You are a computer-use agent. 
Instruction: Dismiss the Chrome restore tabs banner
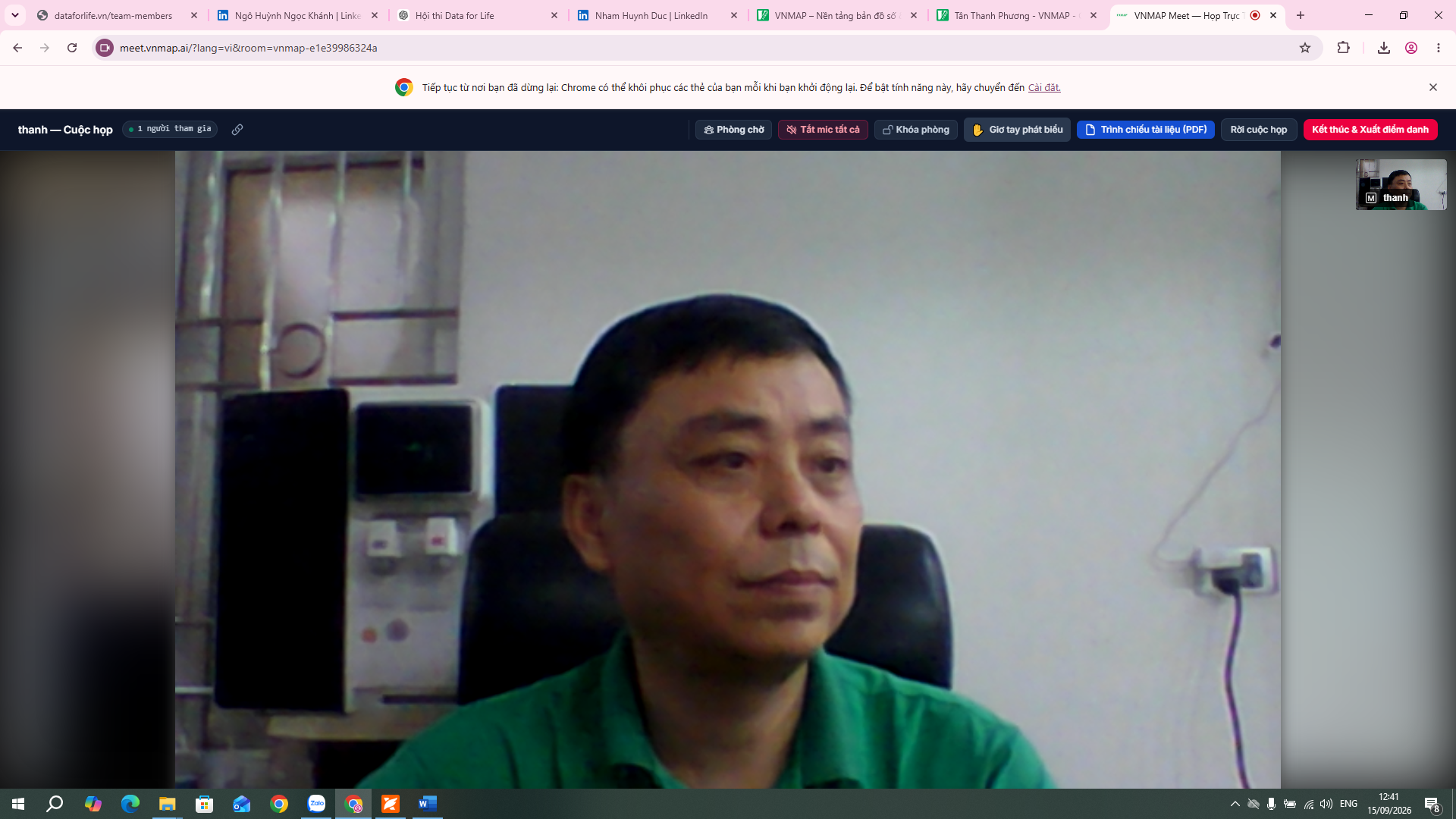click(x=1433, y=87)
